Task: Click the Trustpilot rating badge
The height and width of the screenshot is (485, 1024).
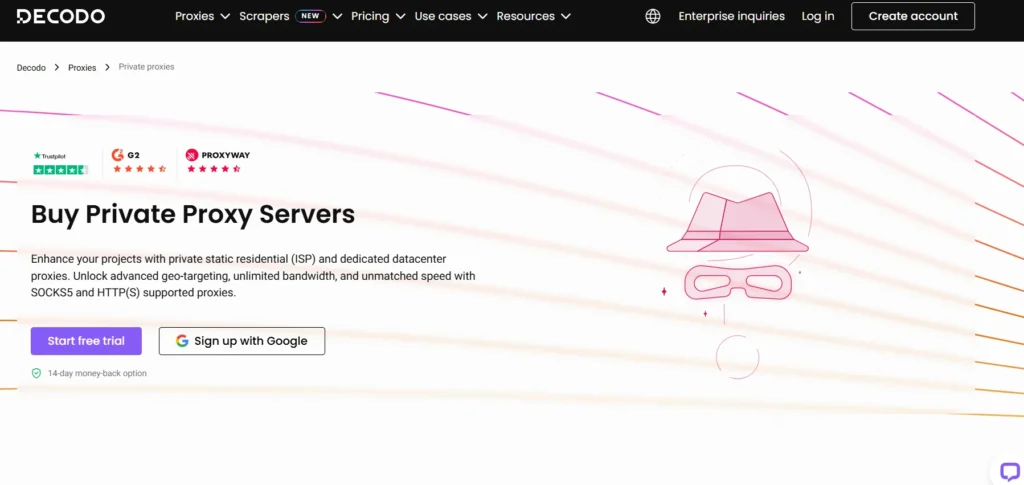Action: [60, 163]
